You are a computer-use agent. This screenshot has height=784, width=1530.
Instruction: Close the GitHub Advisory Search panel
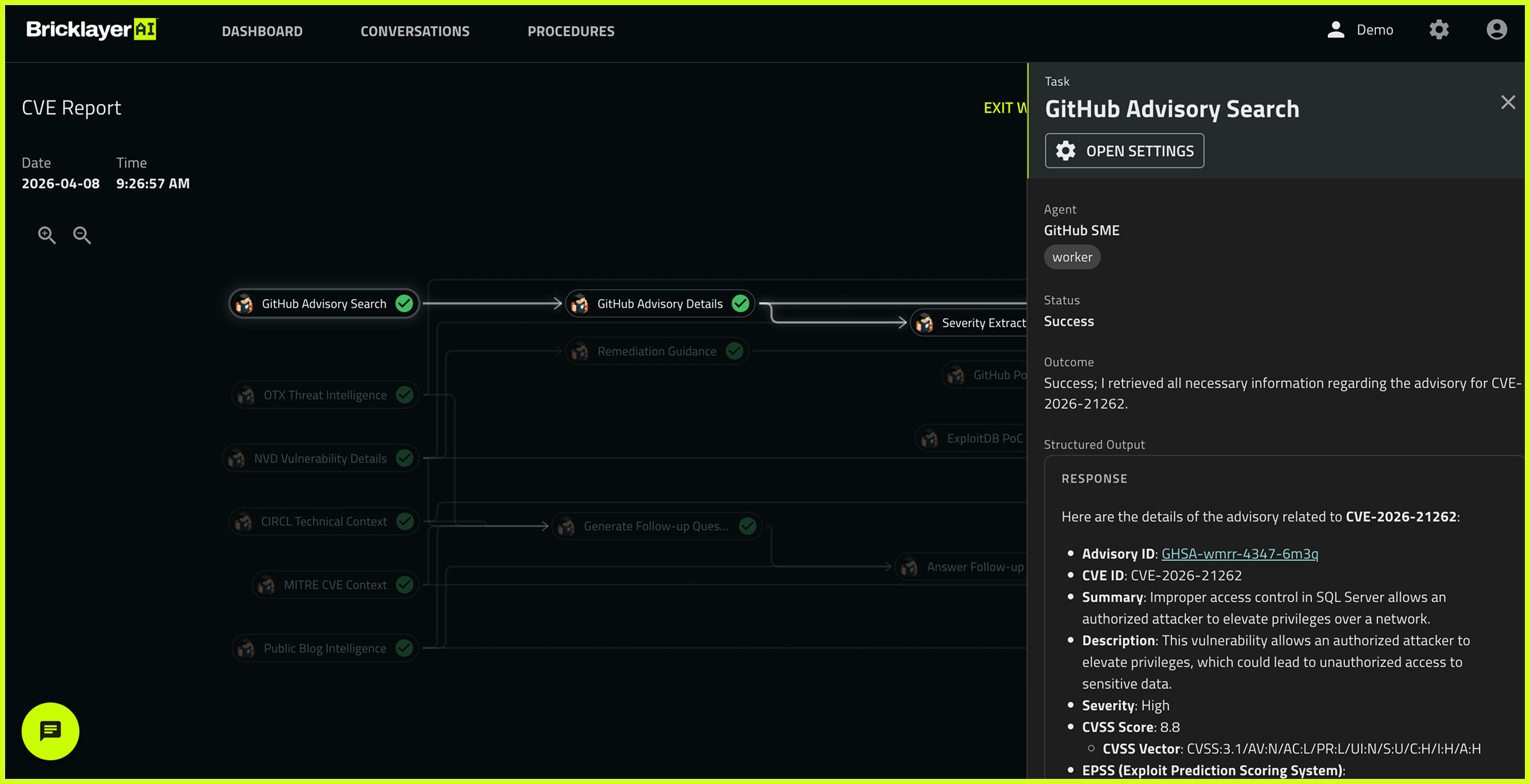coord(1508,103)
